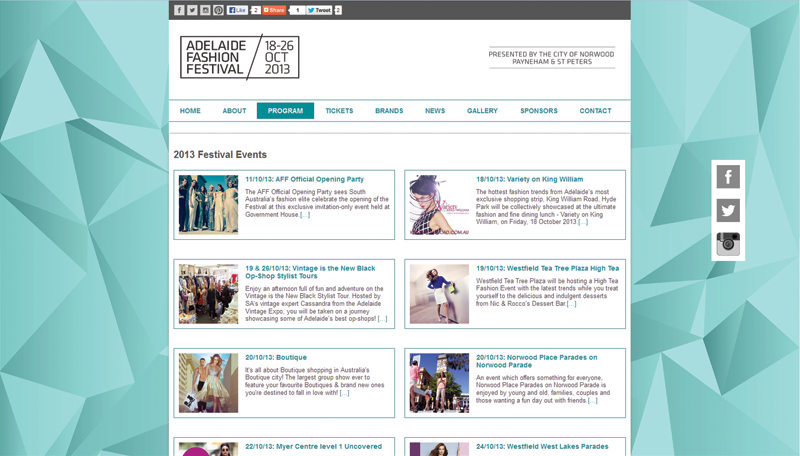Open Norwood Place Parades event link
800x456 pixels.
click(537, 361)
